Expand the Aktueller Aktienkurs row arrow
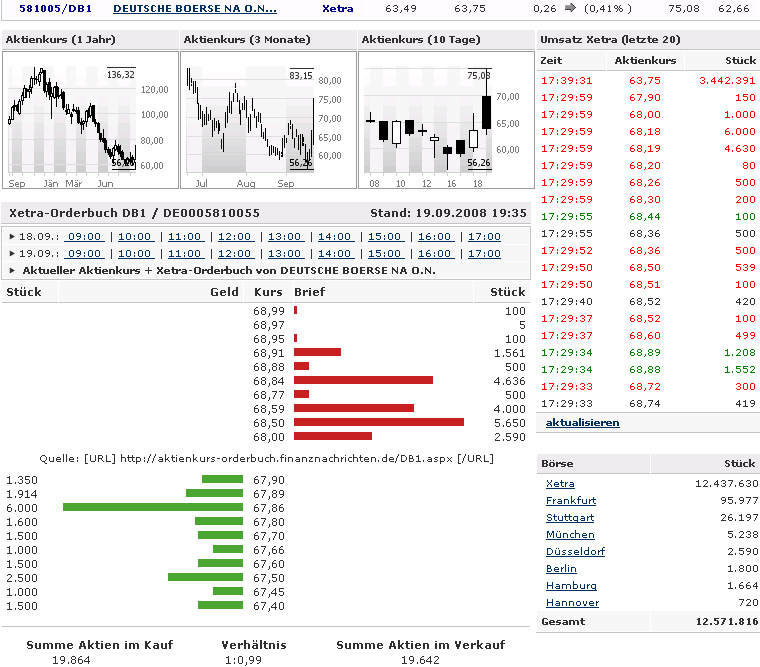The image size is (760, 667). pyautogui.click(x=12, y=270)
